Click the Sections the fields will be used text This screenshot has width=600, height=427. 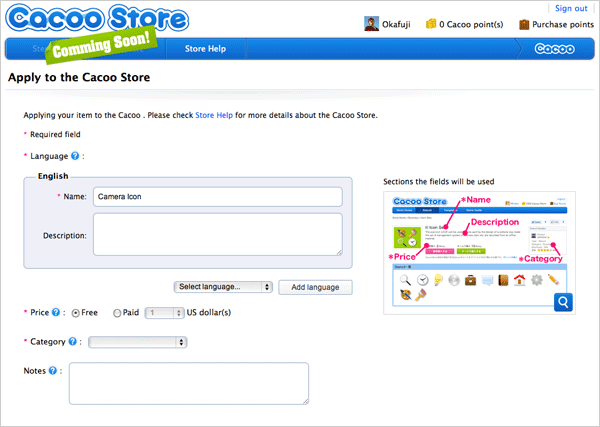[439, 182]
